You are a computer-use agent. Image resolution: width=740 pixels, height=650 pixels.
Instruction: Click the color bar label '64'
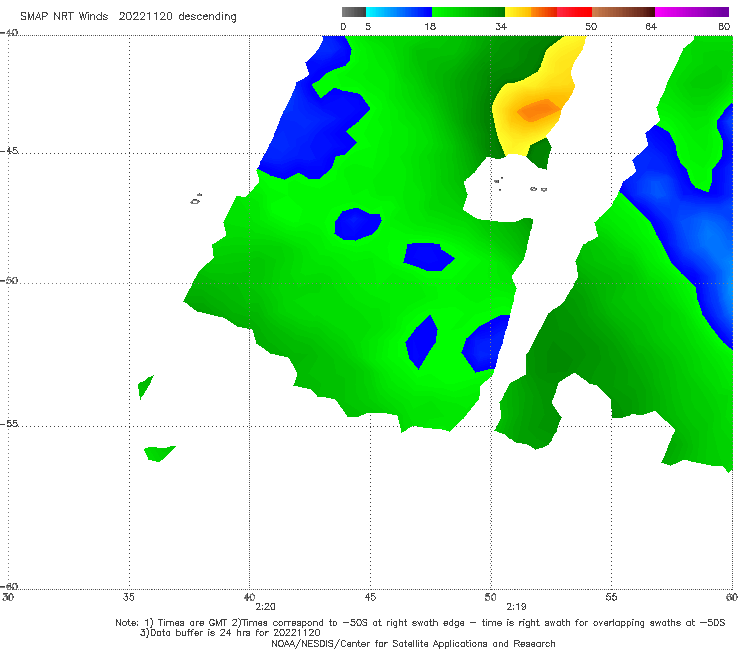(651, 26)
